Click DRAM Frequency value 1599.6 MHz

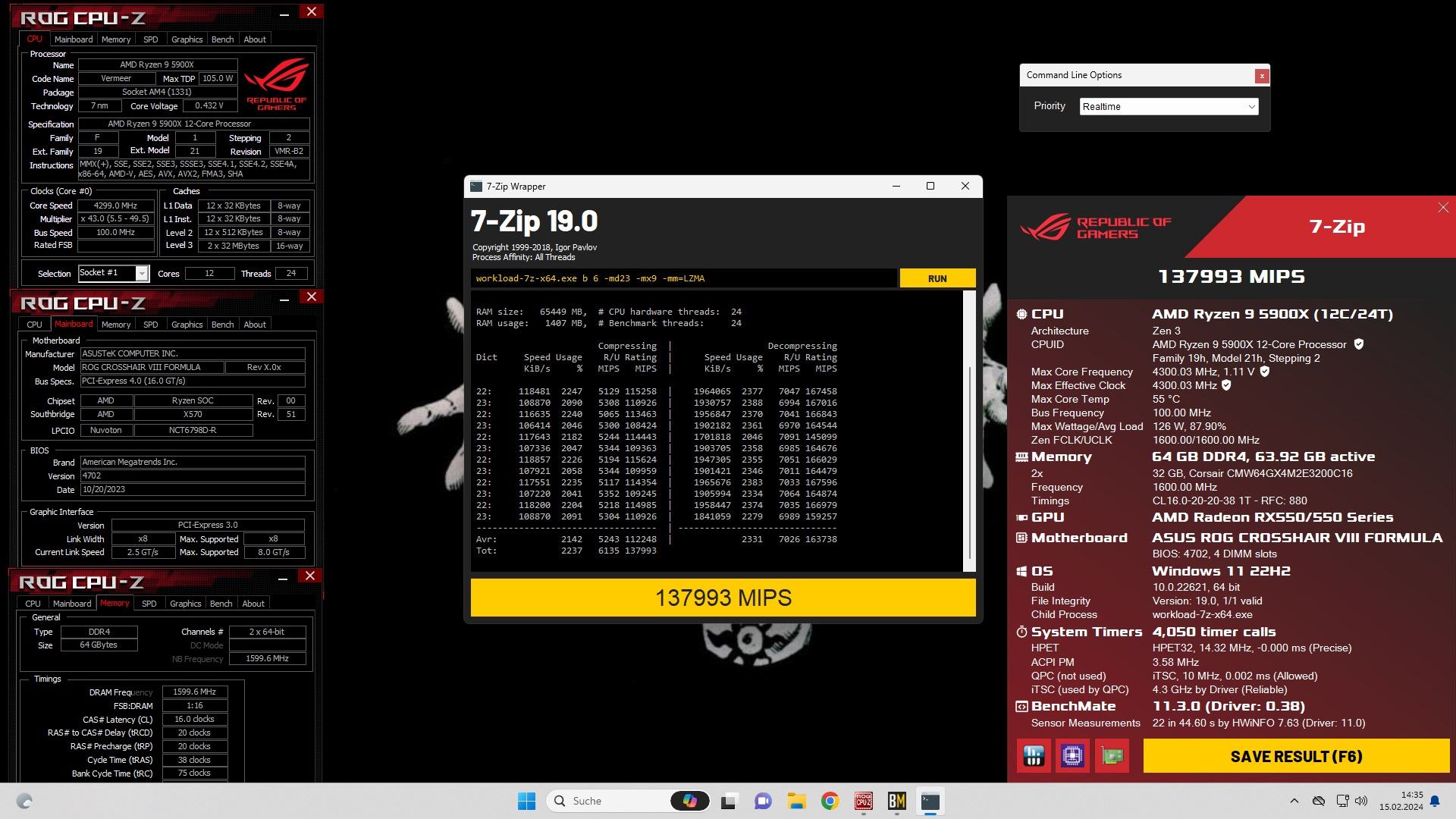click(194, 692)
